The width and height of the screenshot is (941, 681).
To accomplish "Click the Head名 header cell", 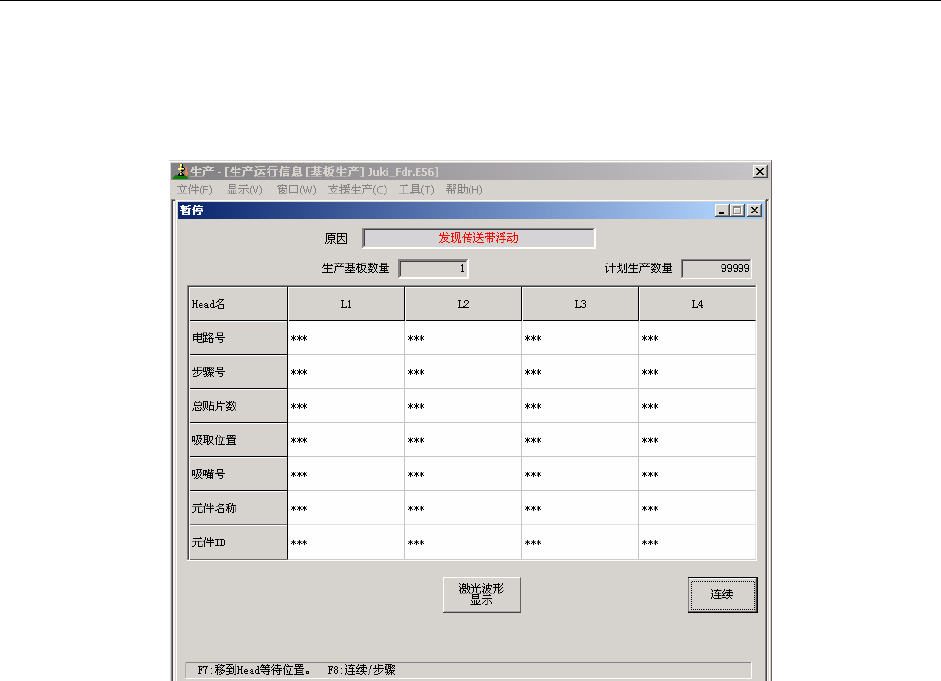I will coord(238,304).
